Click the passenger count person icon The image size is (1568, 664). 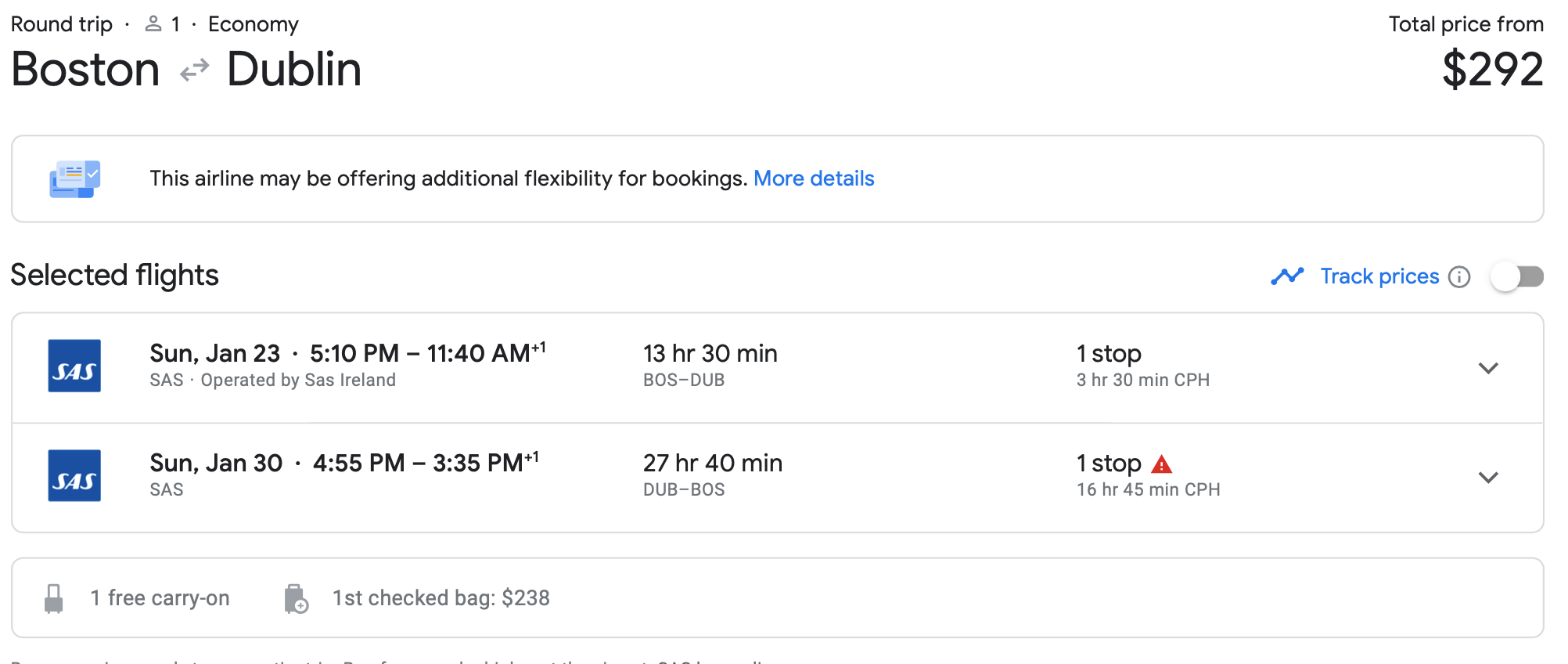click(153, 24)
